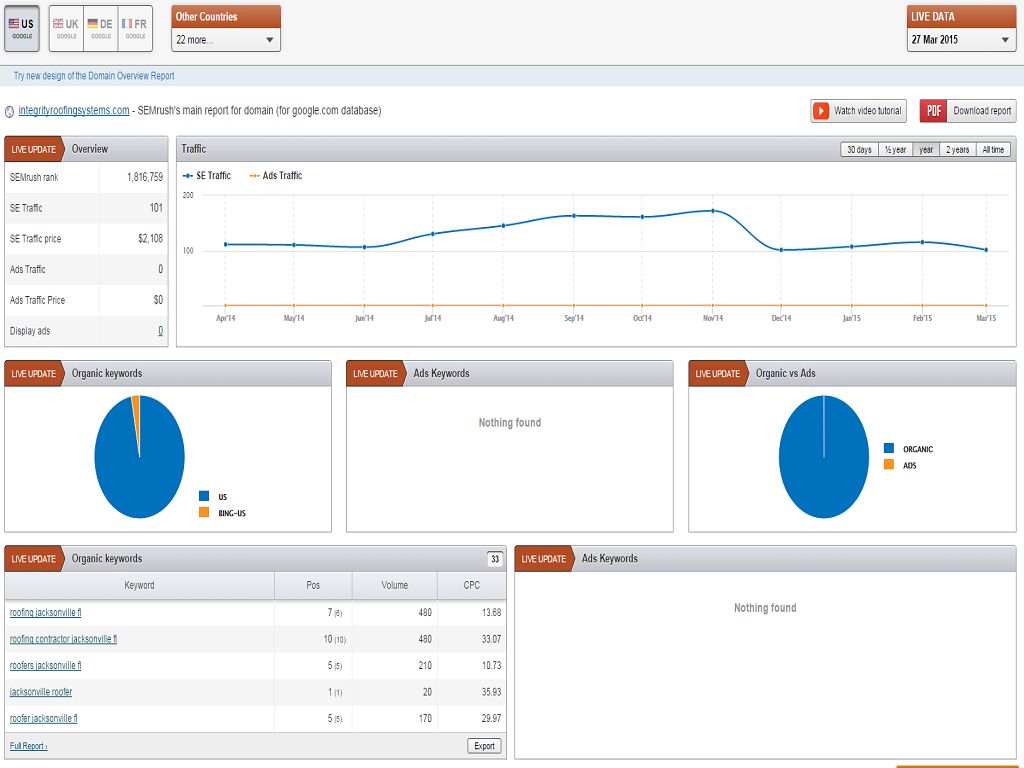Open the Live Data date dropdown
The width and height of the screenshot is (1024, 768).
pyautogui.click(x=961, y=40)
